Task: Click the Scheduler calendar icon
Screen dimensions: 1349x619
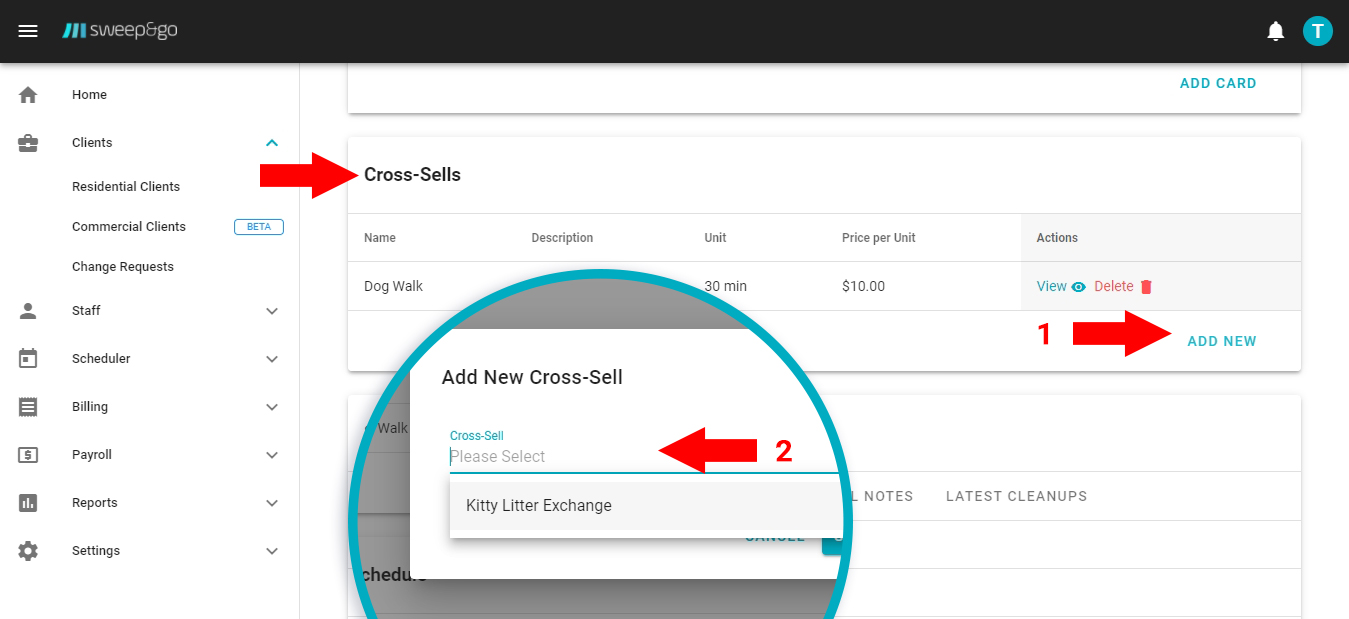Action: 28,358
